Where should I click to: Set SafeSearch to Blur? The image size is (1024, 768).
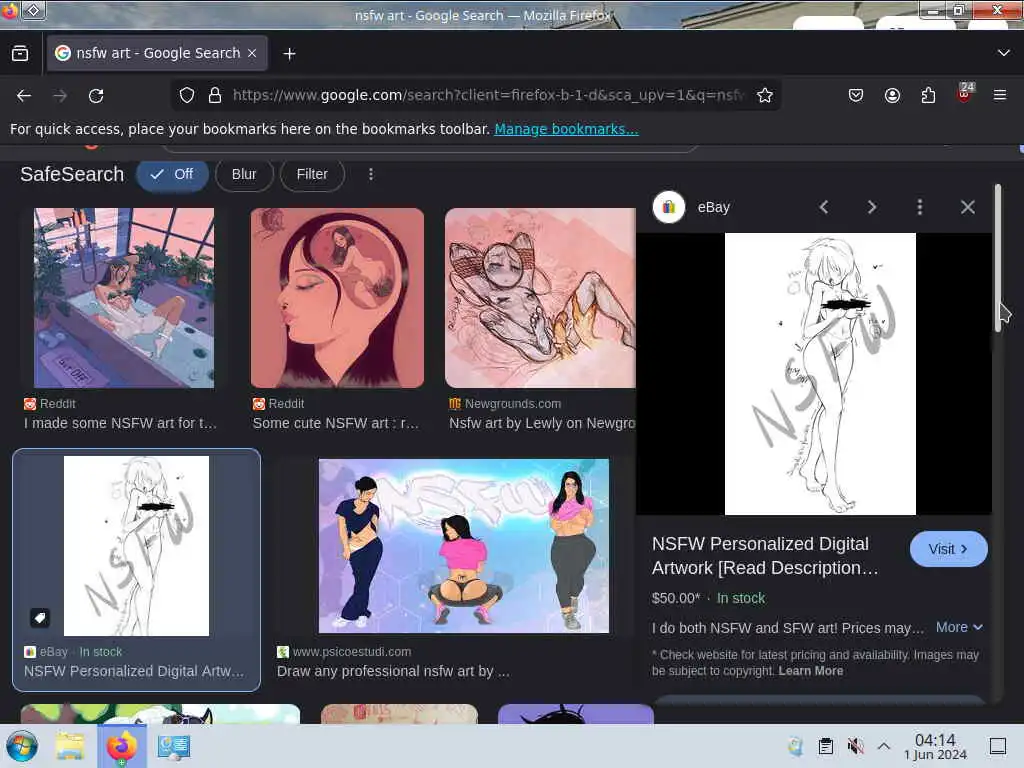pyautogui.click(x=244, y=174)
